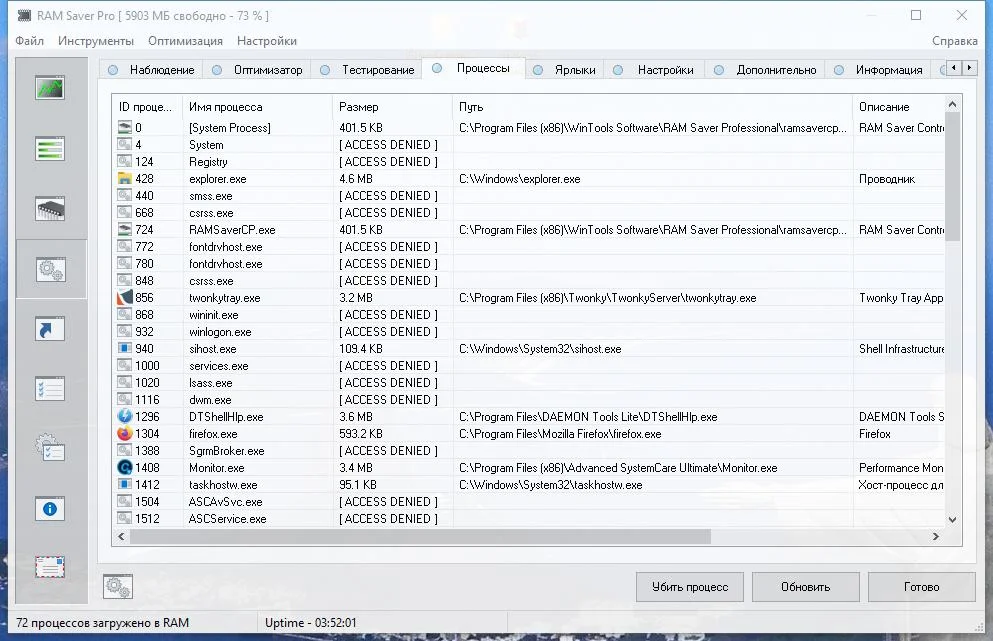Open the shortcuts arrow sidebar icon
The width and height of the screenshot is (993, 641).
pos(50,329)
